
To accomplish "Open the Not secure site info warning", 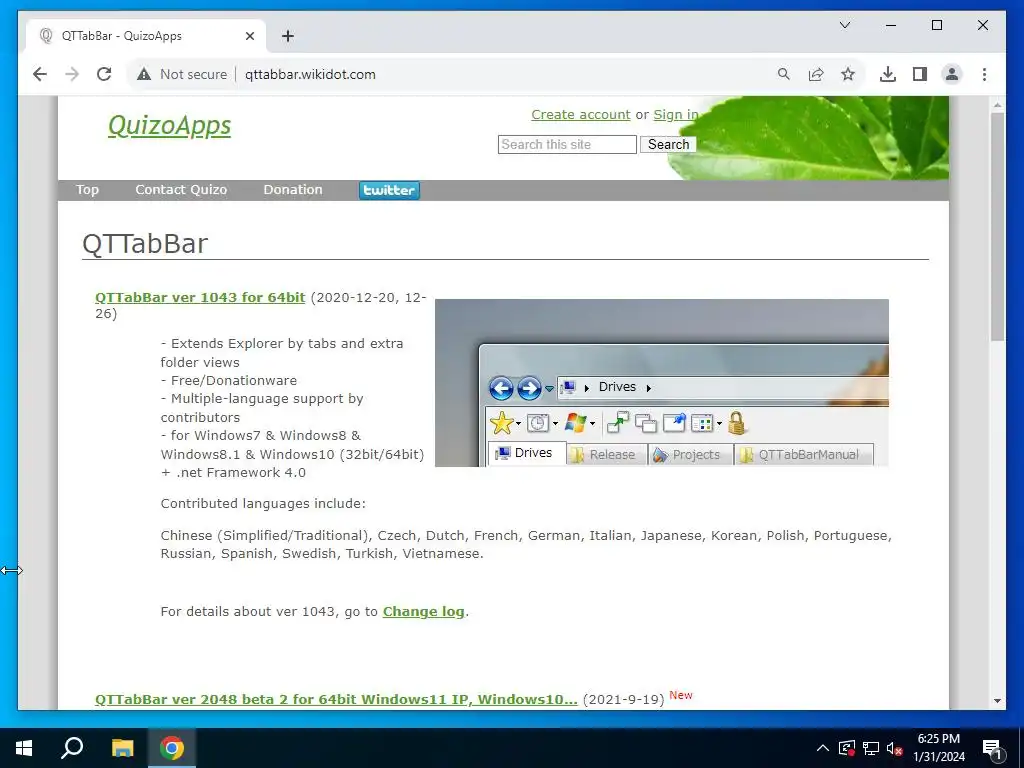I will (x=182, y=74).
